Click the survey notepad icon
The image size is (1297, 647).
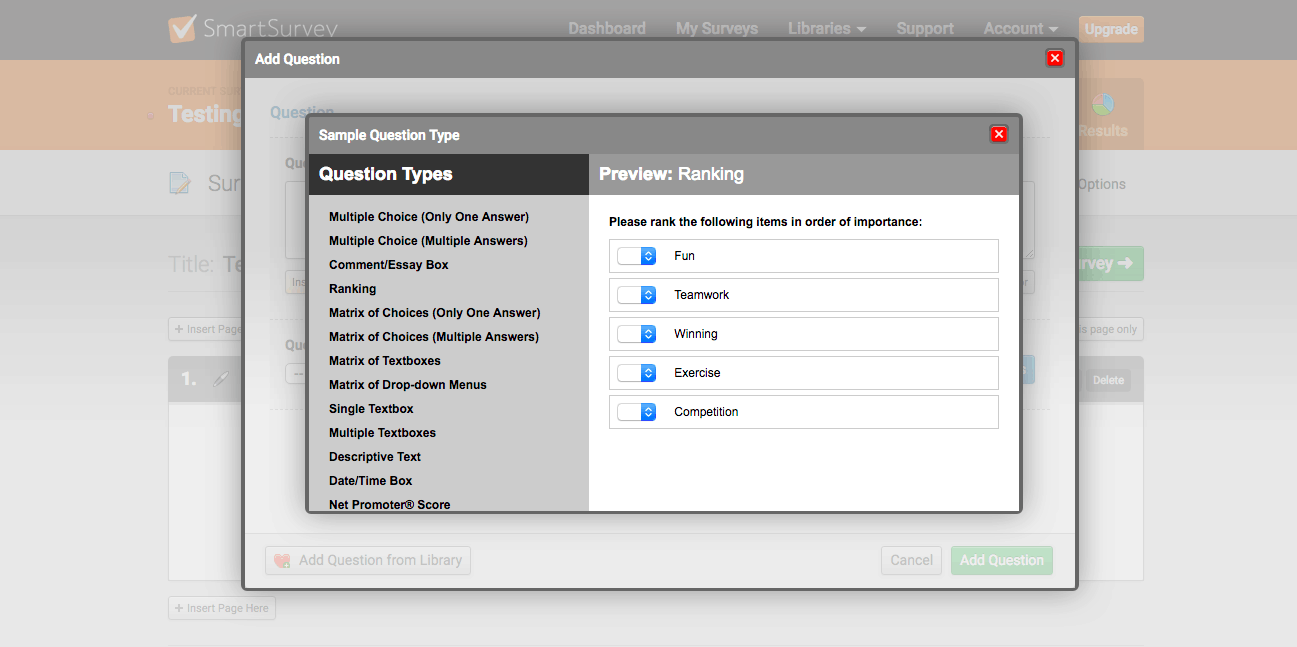[180, 183]
